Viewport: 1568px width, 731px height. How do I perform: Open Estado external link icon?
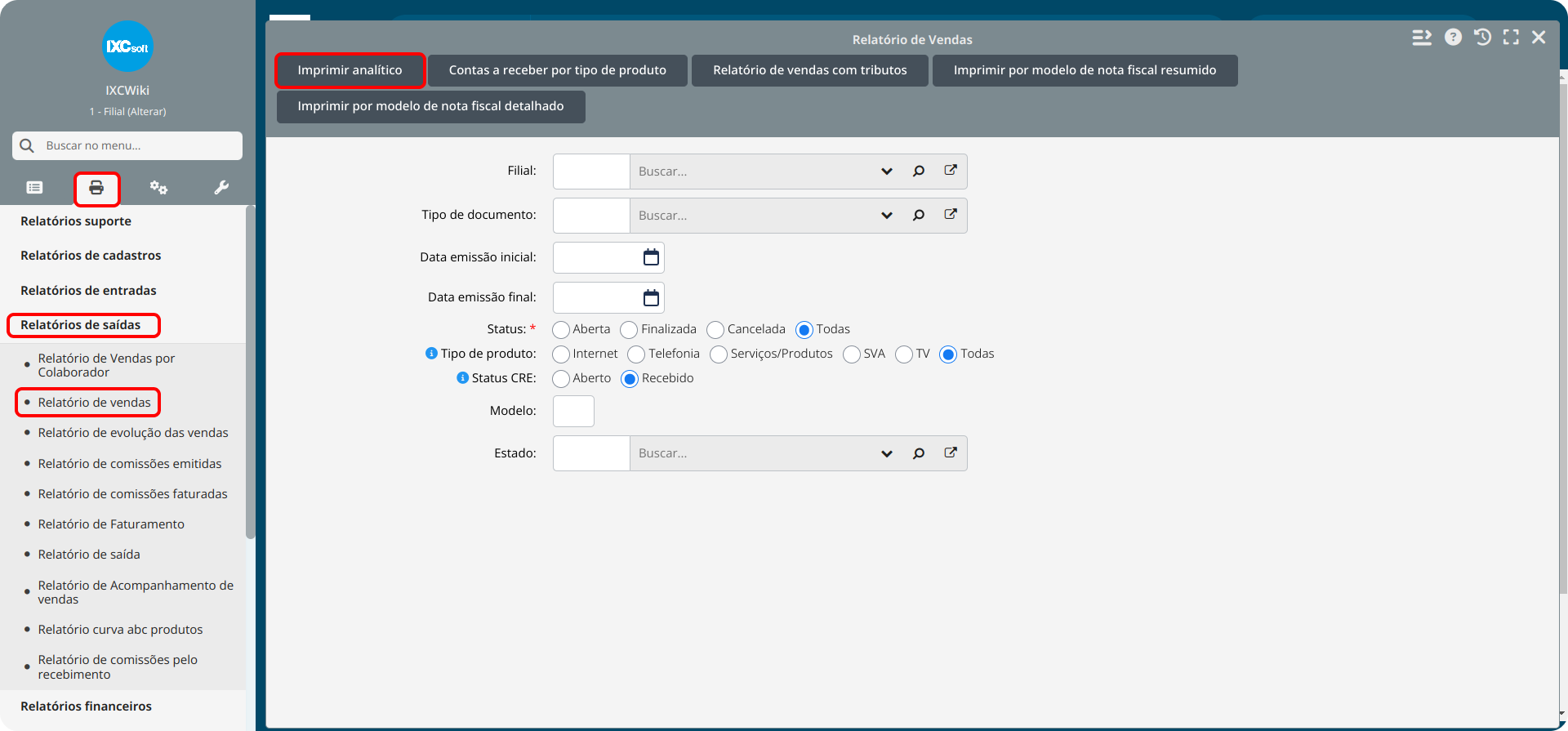pos(951,452)
